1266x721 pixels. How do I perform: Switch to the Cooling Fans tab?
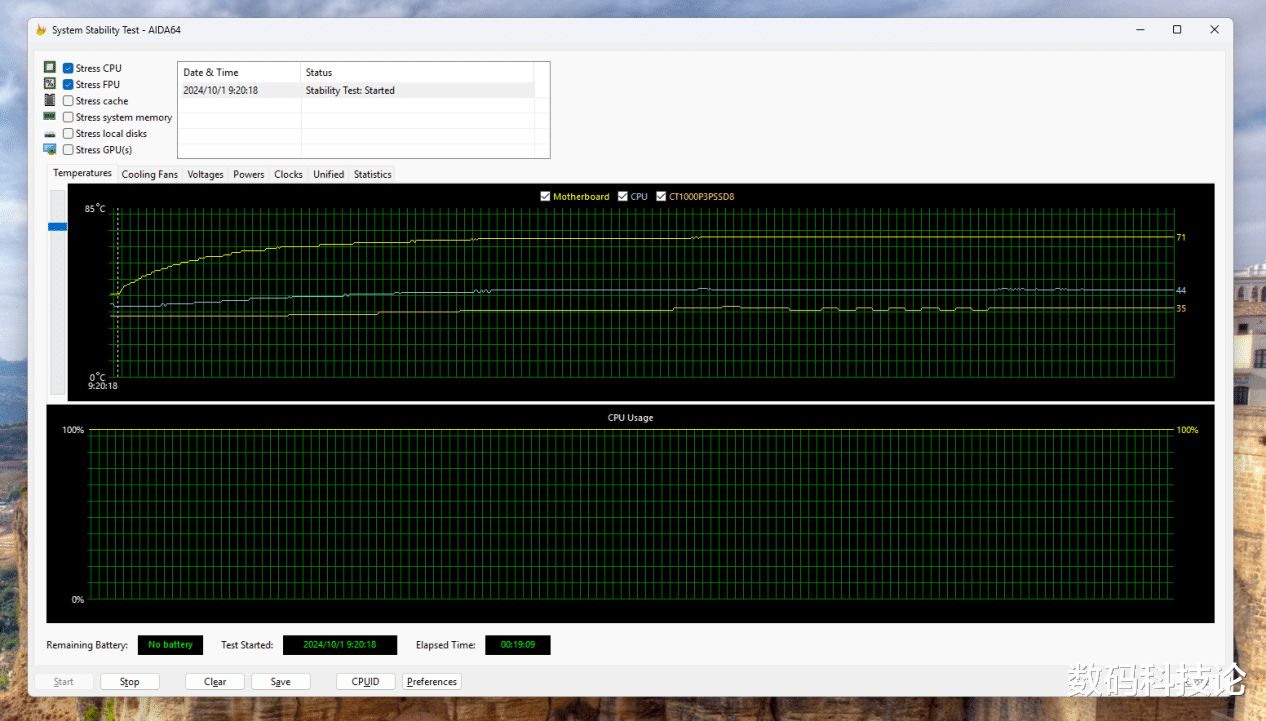point(150,174)
